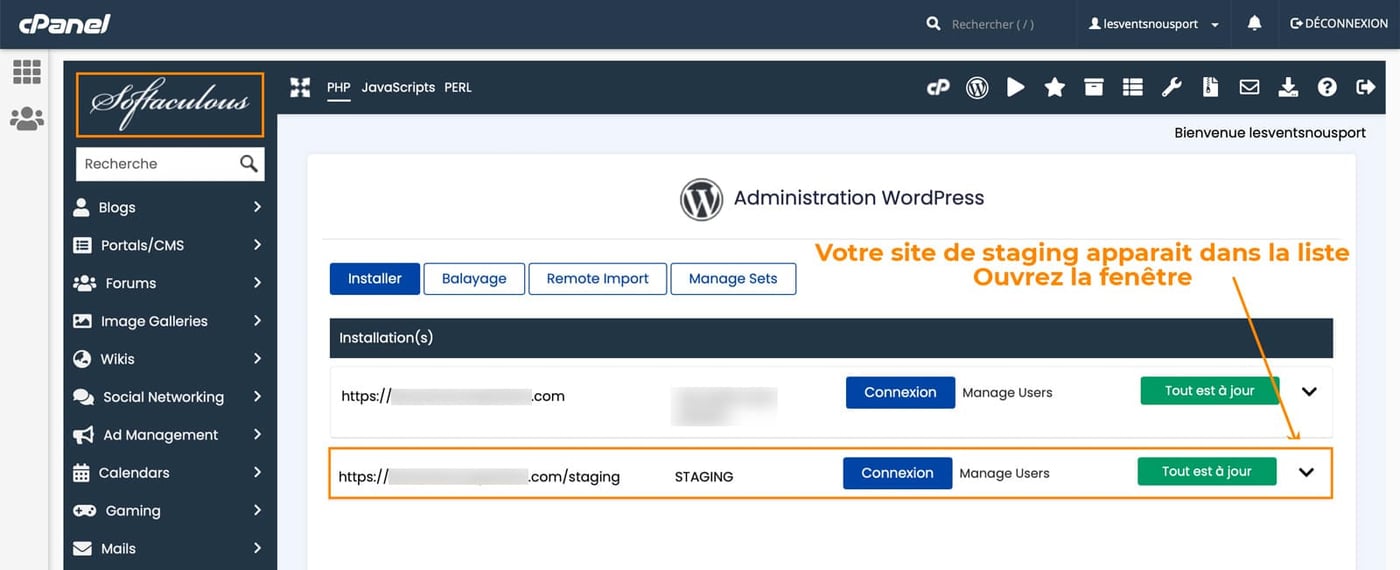Screen dimensions: 1400x570
Task: Click Tout est à jour on first row
Action: click(1210, 390)
